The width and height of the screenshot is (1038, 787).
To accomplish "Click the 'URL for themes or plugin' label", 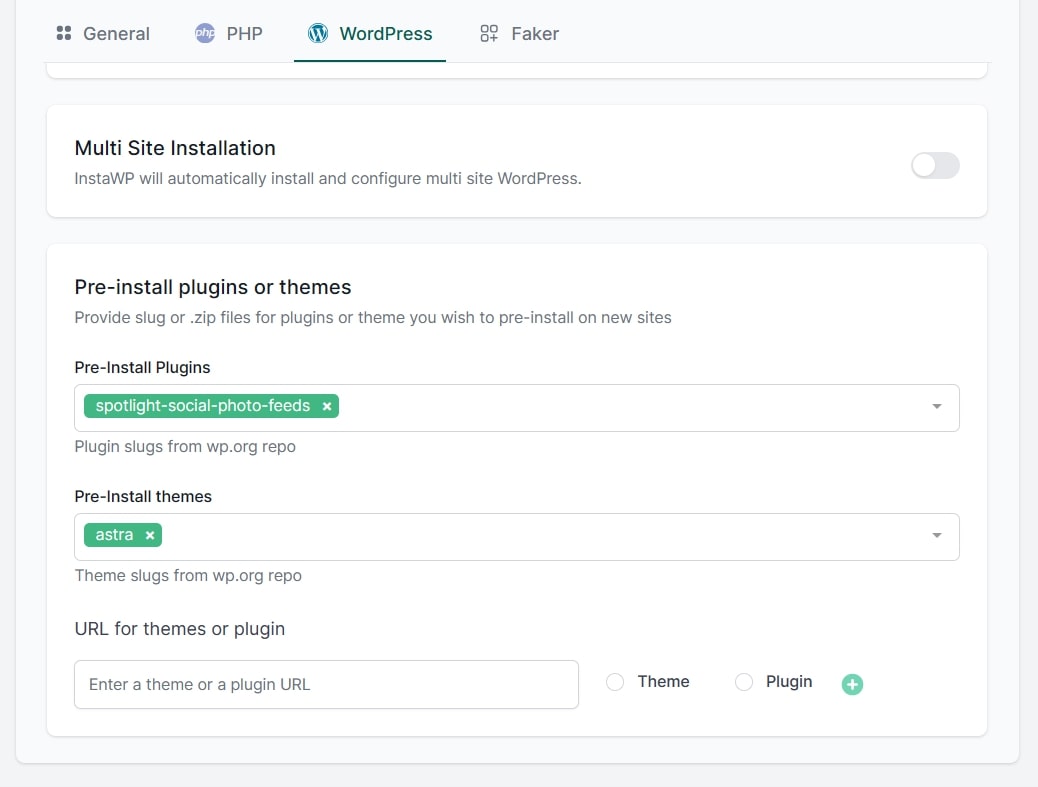I will pyautogui.click(x=179, y=629).
